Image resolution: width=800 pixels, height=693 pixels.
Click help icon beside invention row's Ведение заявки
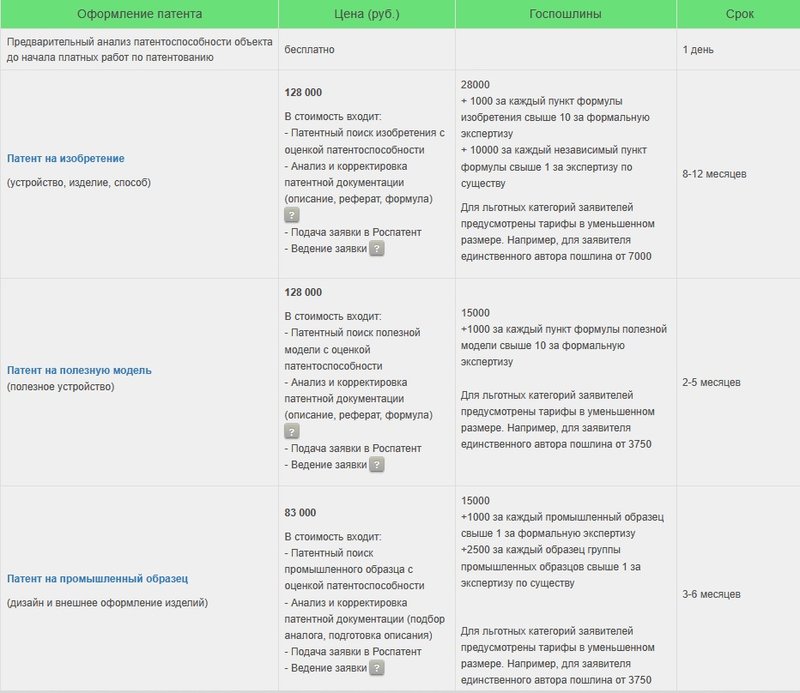[x=377, y=249]
